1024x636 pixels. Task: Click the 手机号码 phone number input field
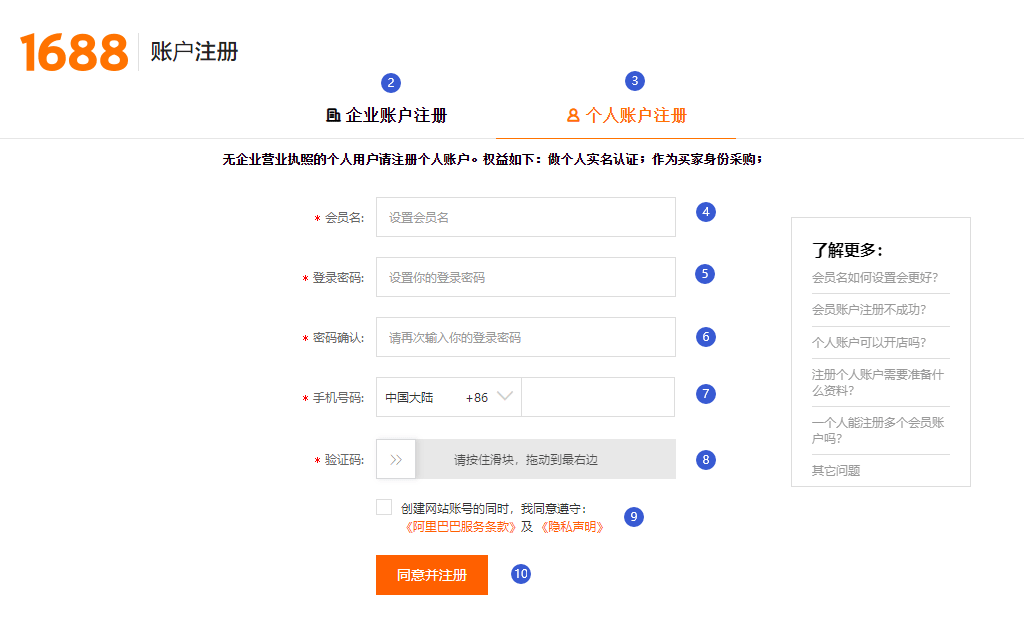[598, 396]
